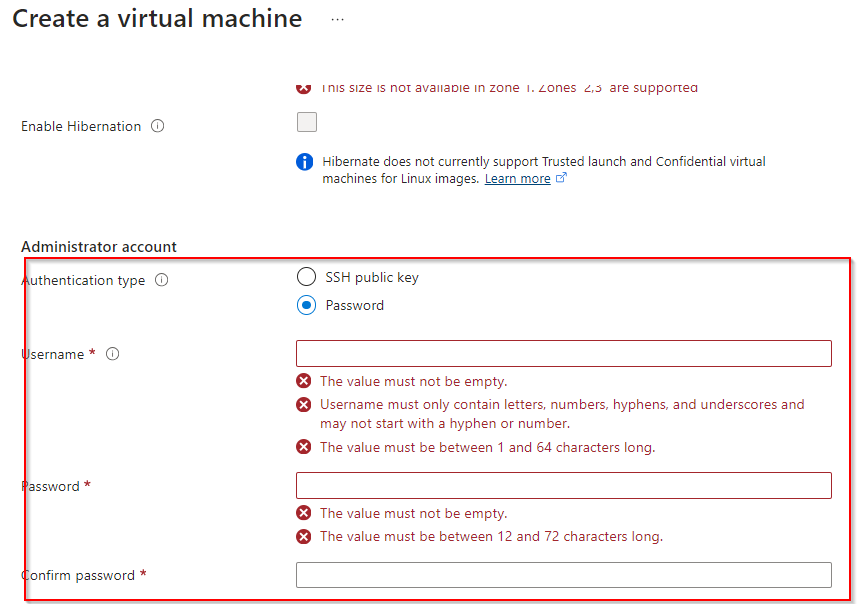The height and width of the screenshot is (604, 857).
Task: Click the external link icon after Learn more
Action: (x=561, y=179)
